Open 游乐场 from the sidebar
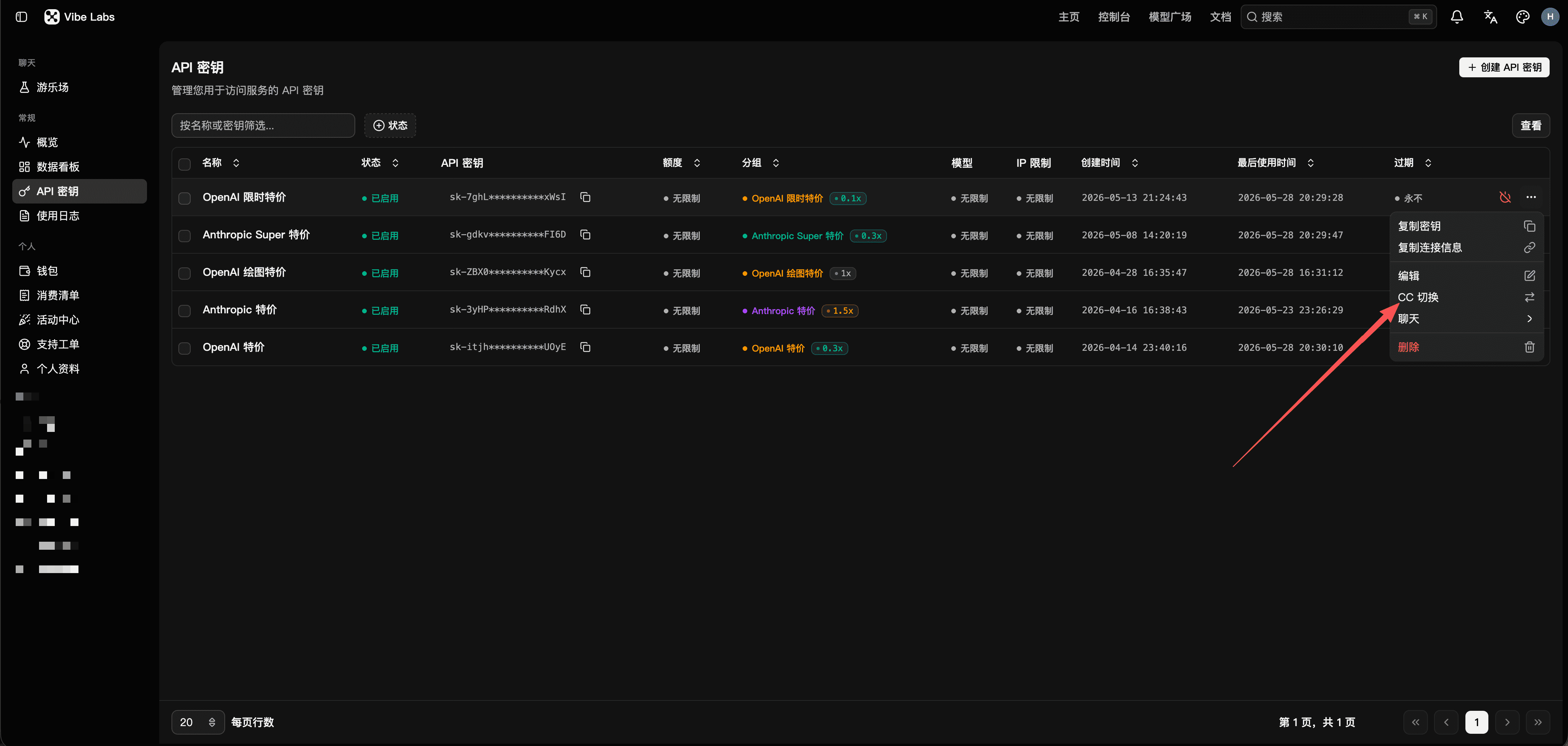Screen dimensions: 1568x746 tap(79, 87)
